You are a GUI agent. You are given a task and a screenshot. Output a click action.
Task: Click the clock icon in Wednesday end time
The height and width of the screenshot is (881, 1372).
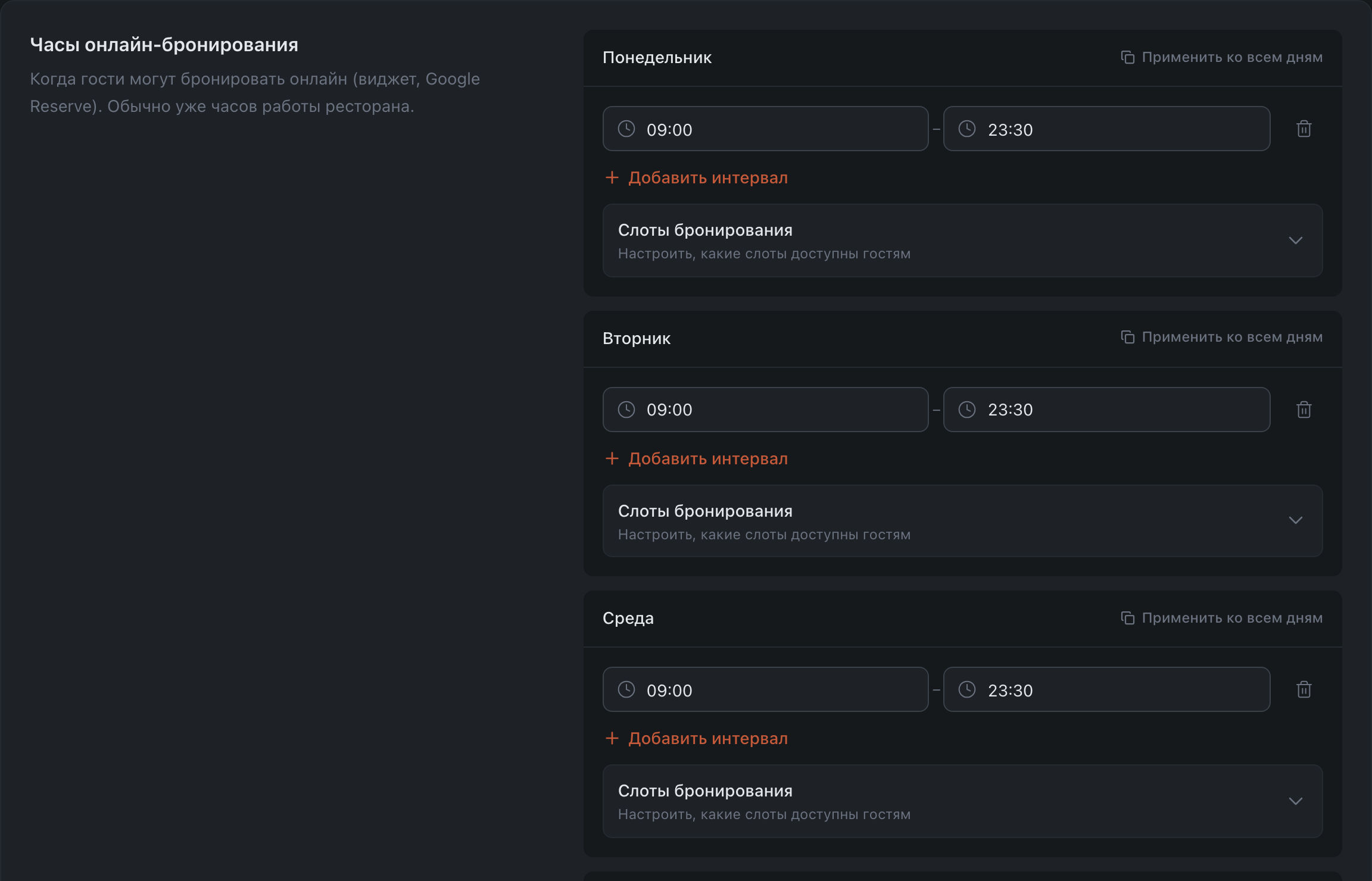967,689
